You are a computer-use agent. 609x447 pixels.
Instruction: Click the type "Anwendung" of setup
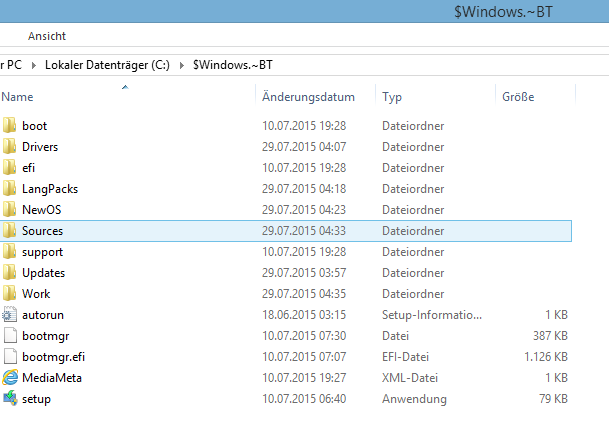pyautogui.click(x=414, y=399)
